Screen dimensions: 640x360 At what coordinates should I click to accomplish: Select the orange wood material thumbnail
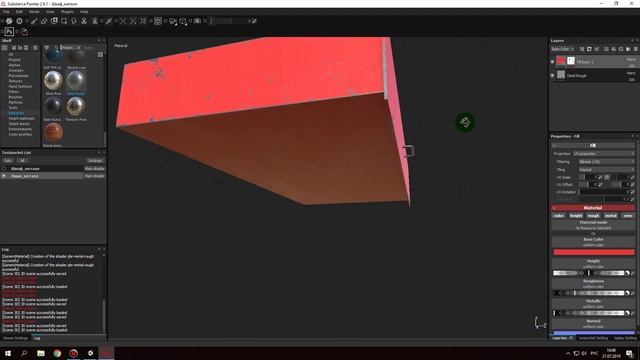tap(53, 134)
